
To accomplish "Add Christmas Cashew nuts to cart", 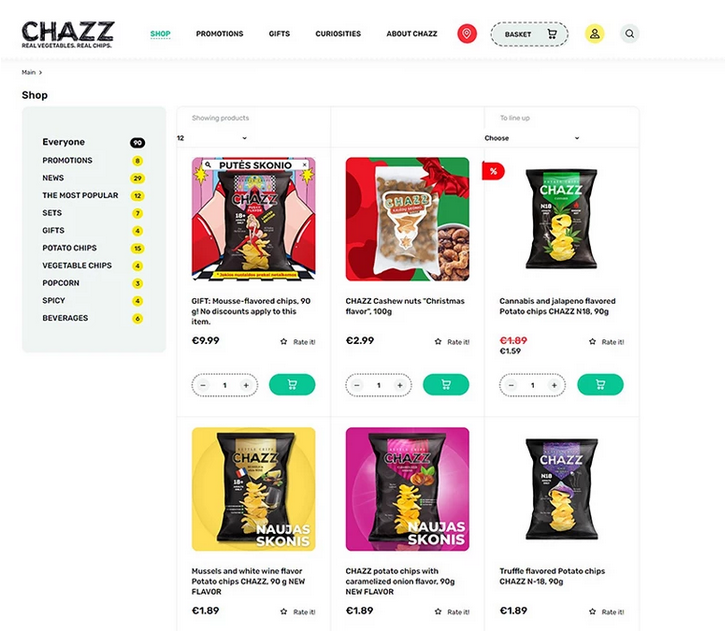I will pyautogui.click(x=446, y=385).
